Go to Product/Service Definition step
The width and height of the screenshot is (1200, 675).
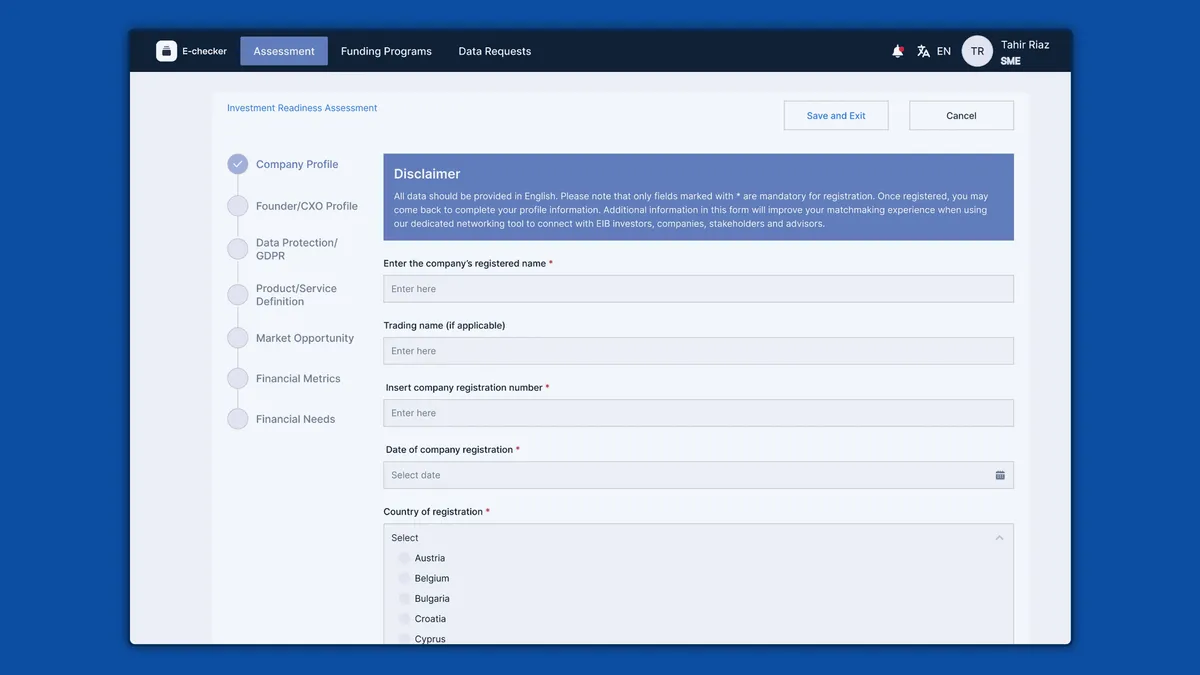click(x=296, y=295)
